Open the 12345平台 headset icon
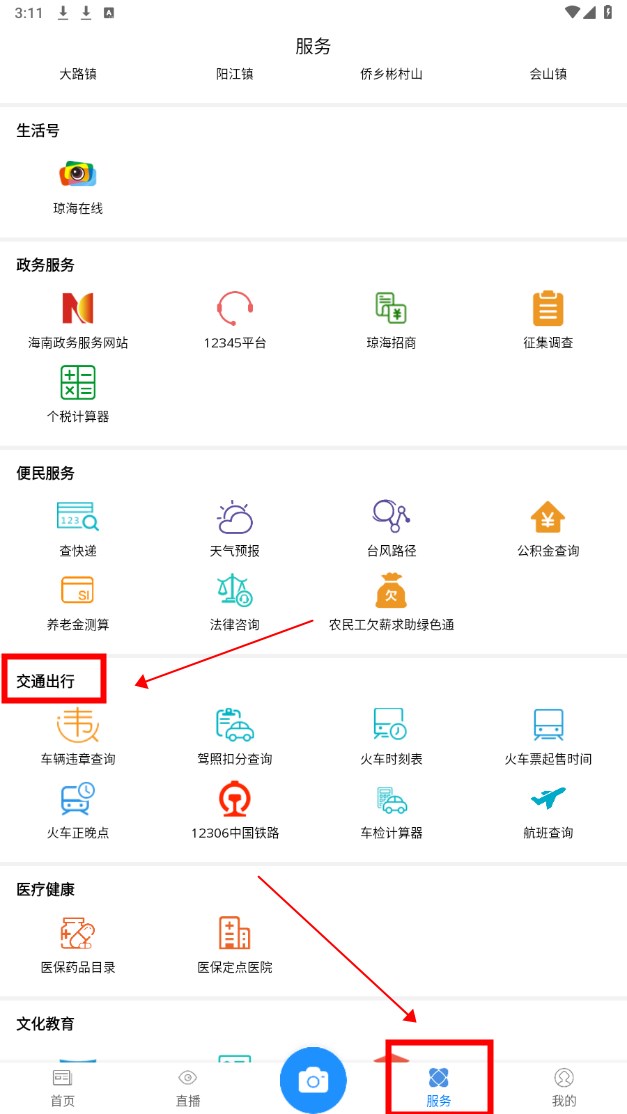Screen dimensions: 627x1114 [235, 308]
